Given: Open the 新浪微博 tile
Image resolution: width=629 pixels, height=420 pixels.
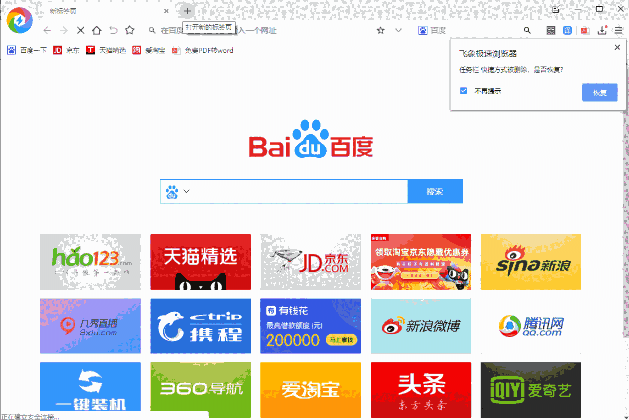Looking at the screenshot, I should [421, 326].
